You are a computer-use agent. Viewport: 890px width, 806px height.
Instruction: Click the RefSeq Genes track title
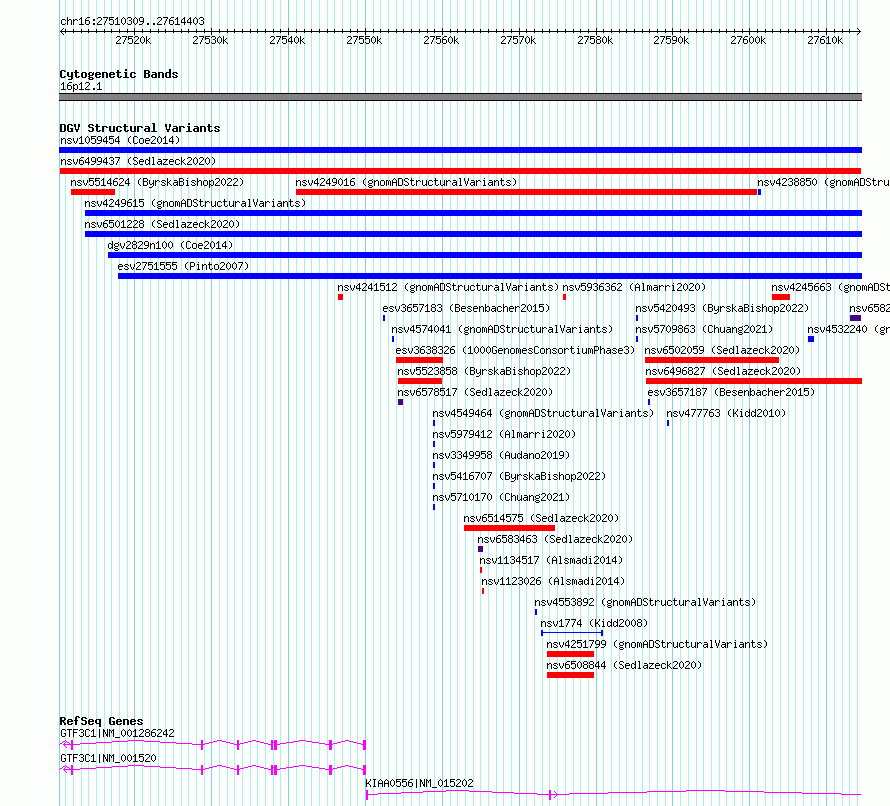click(x=102, y=721)
